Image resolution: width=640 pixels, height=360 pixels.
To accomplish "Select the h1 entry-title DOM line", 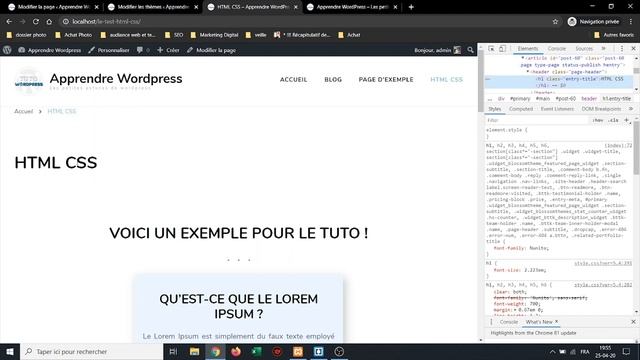I will 558,82.
